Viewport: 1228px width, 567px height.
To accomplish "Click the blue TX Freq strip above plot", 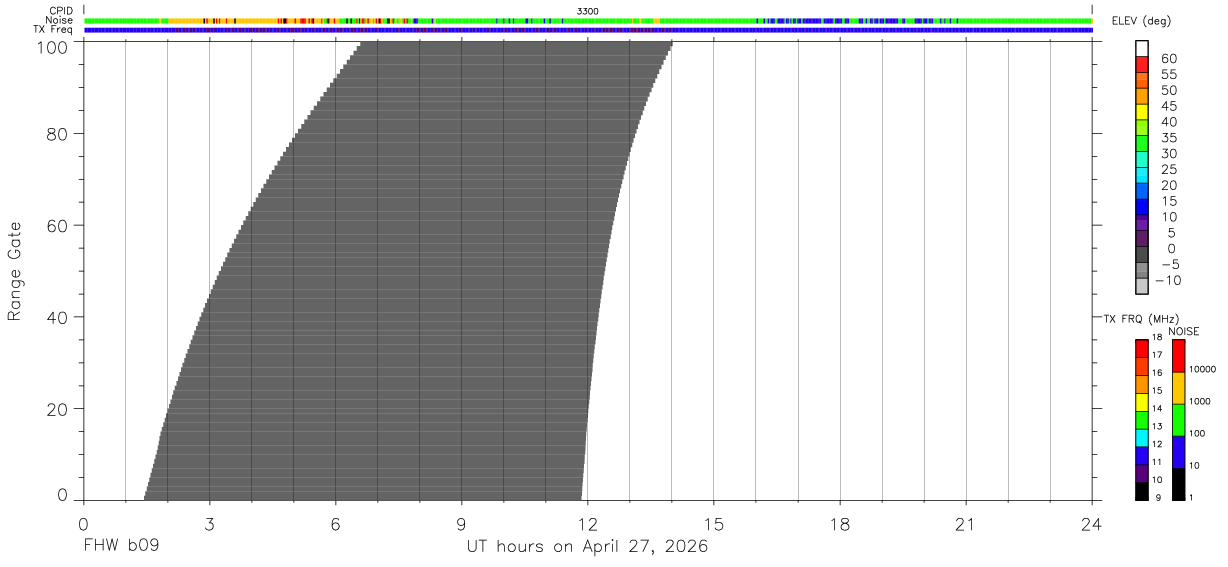I will click(588, 30).
